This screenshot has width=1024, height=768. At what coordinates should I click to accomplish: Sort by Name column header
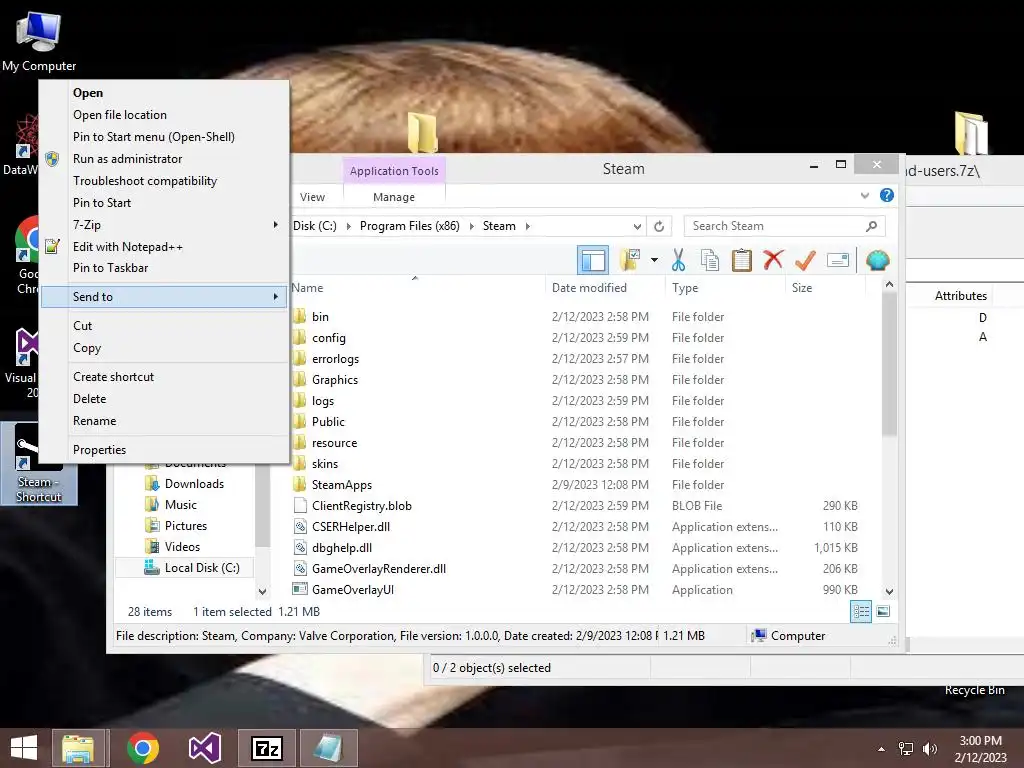click(x=417, y=288)
